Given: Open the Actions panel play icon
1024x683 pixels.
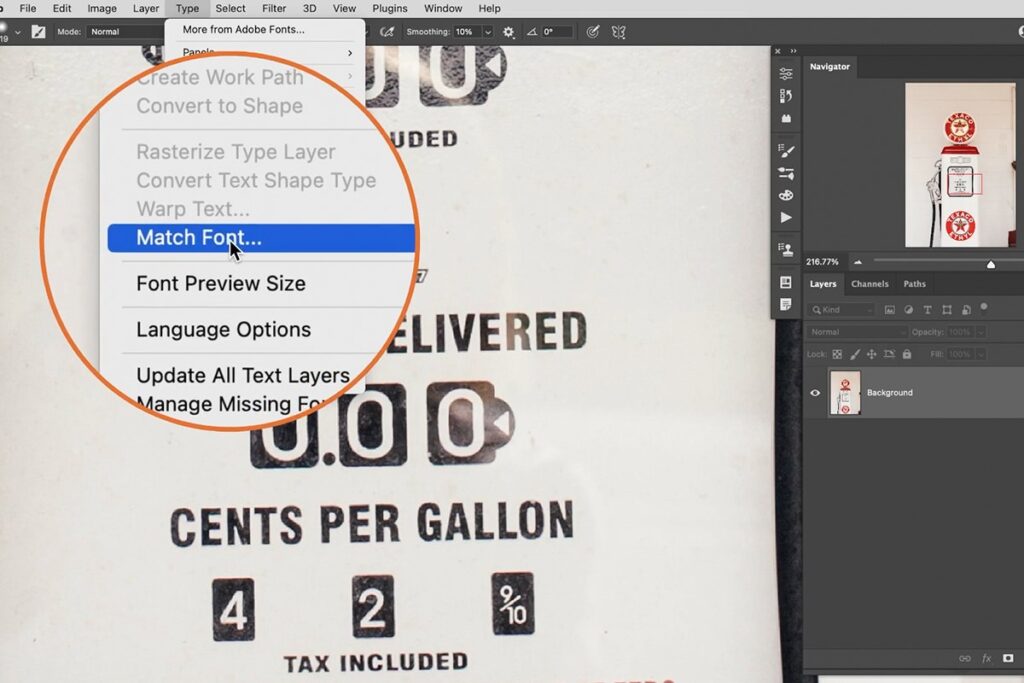Looking at the screenshot, I should coord(786,217).
